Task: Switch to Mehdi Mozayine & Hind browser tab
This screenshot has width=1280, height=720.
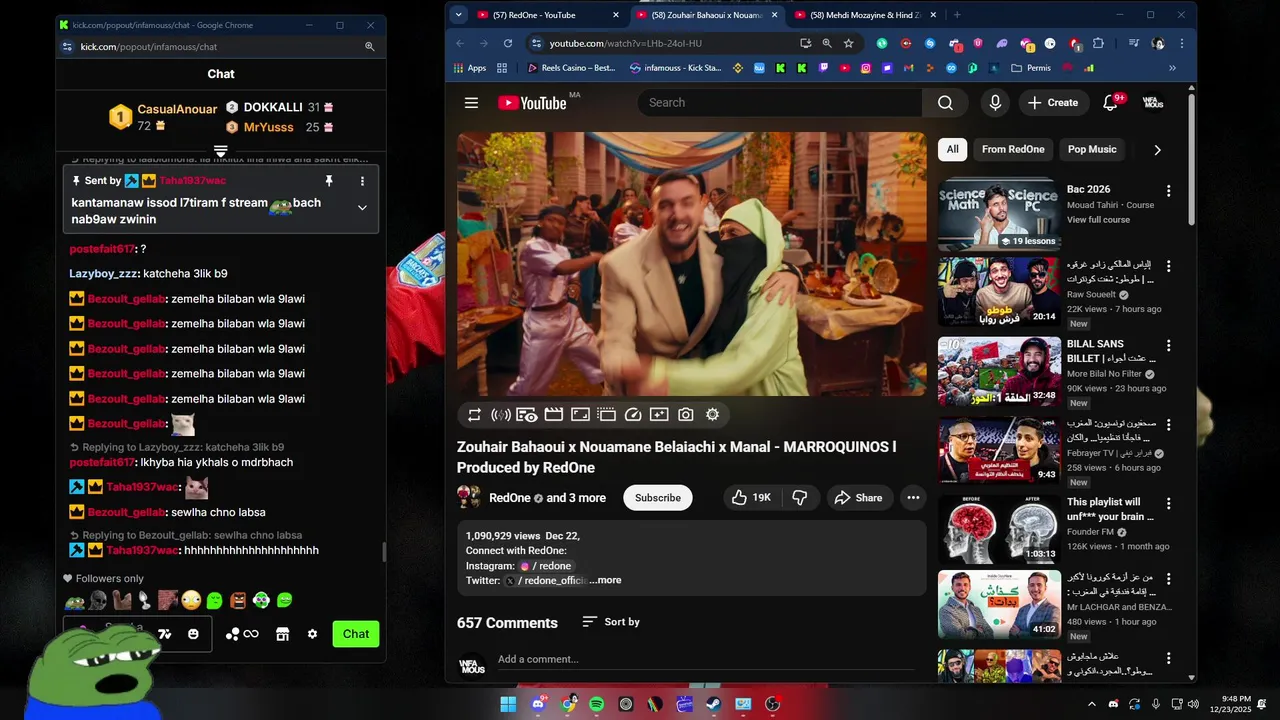Action: (x=864, y=15)
